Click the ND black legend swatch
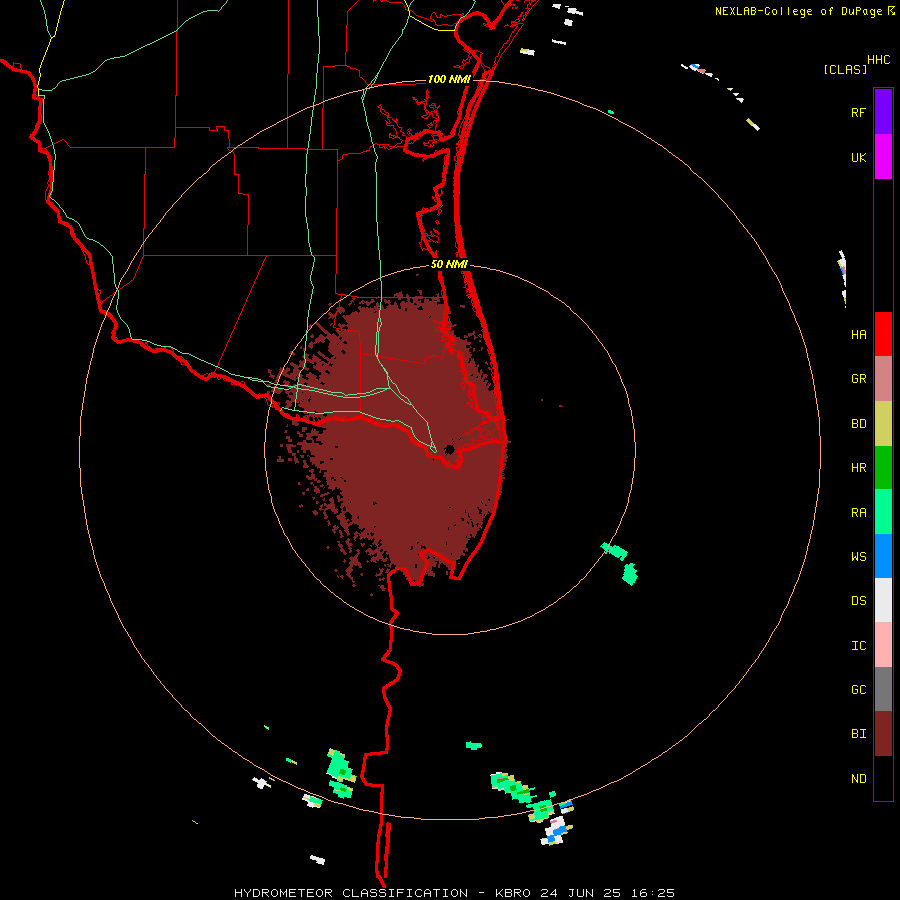 [883, 778]
